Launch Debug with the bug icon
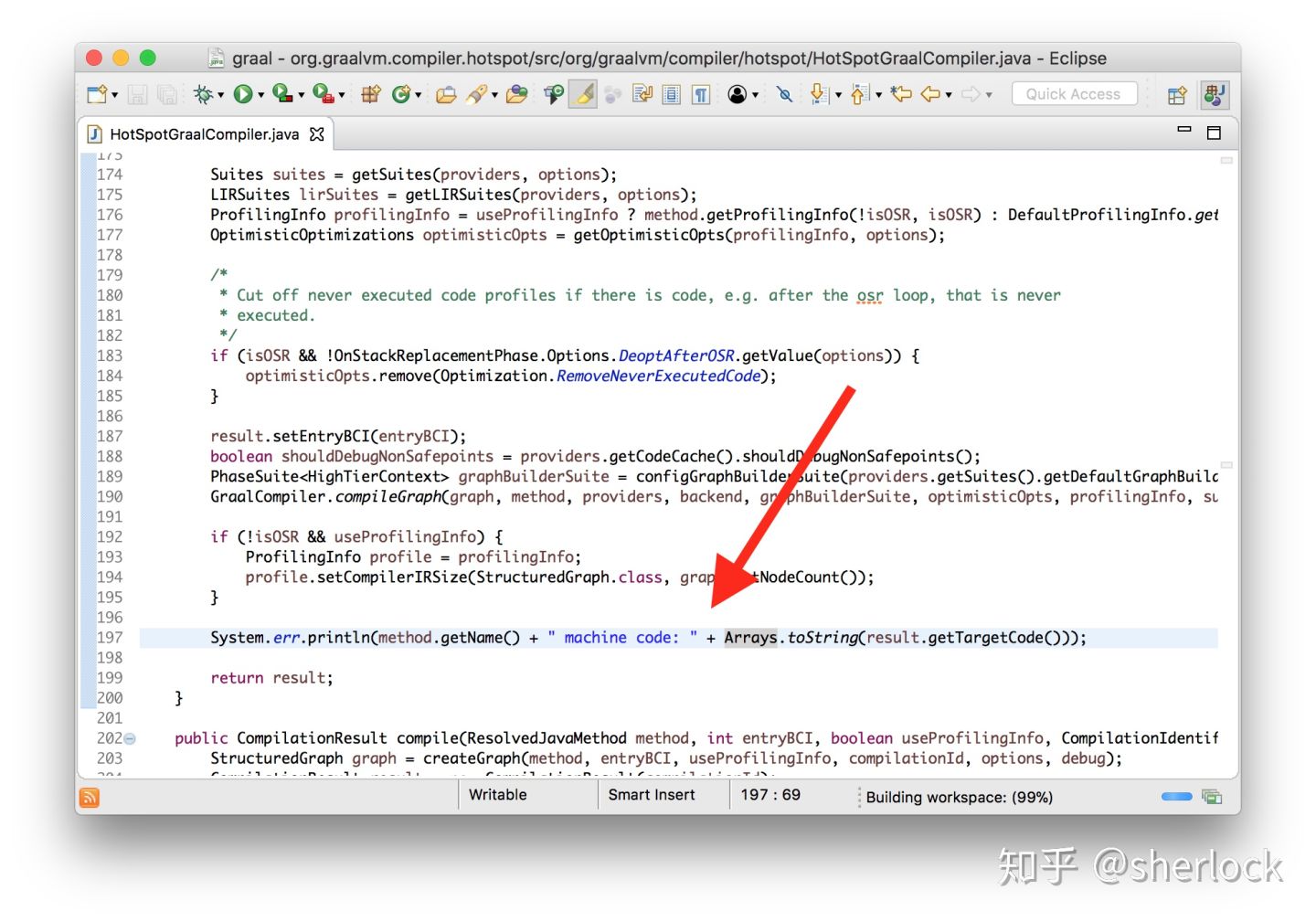 203,94
